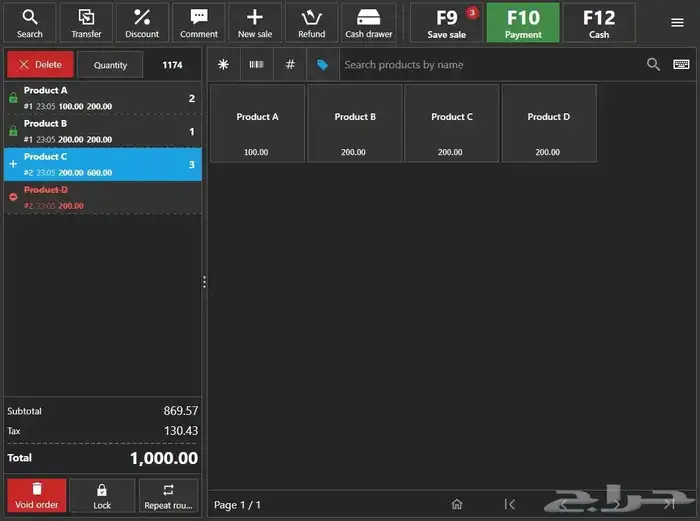The height and width of the screenshot is (521, 700).
Task: Open the Refund option
Action: click(311, 22)
